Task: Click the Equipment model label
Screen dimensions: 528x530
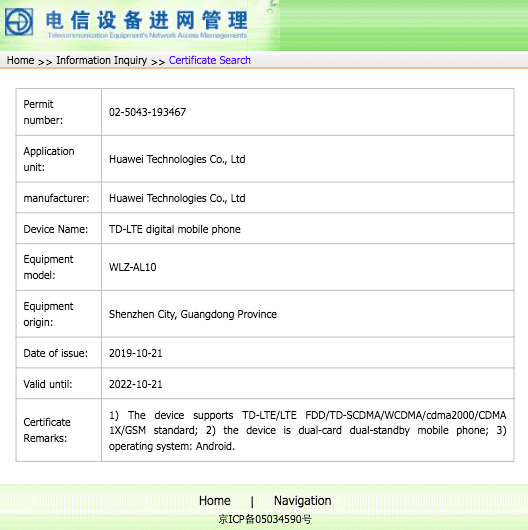Action: pyautogui.click(x=48, y=267)
